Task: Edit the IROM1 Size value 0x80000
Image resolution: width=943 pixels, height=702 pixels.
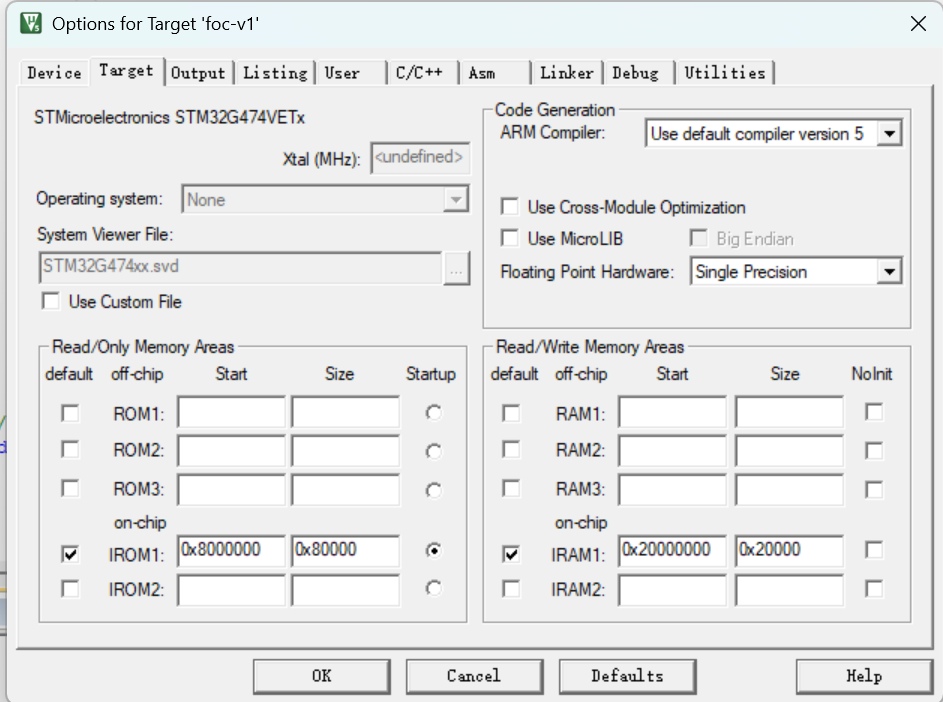Action: click(x=345, y=550)
